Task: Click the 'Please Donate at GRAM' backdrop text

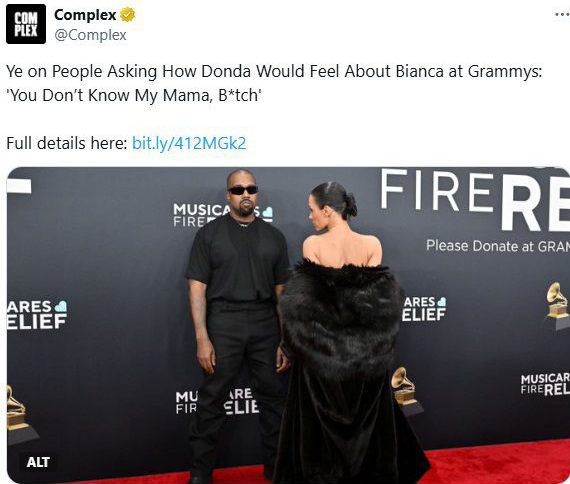Action: 498,246
